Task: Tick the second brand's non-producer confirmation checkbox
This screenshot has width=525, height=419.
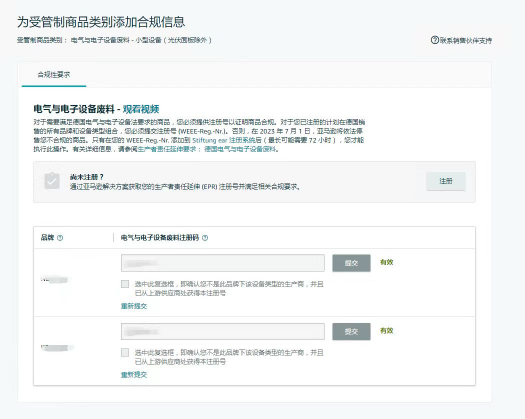Action: 125,352
